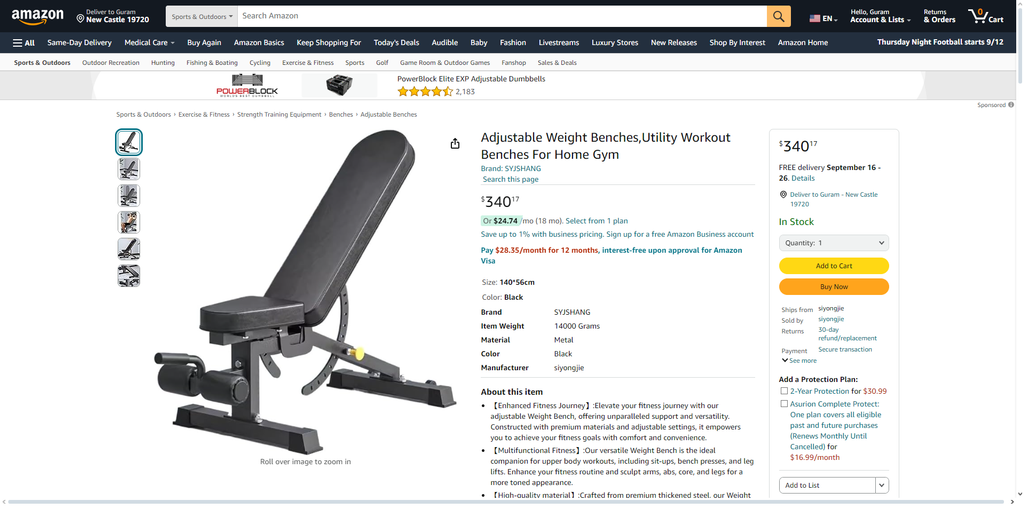Open the Sports & Outdoors search category dropdown

pyautogui.click(x=202, y=16)
